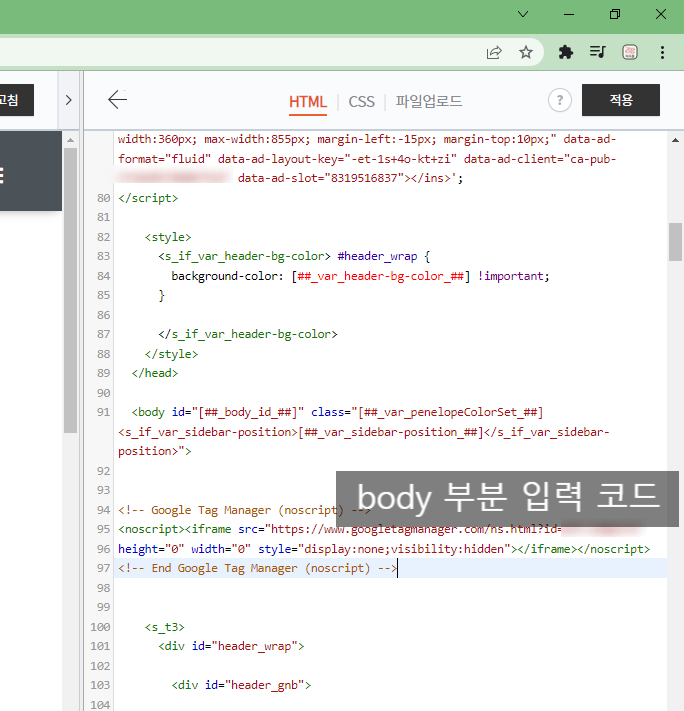Click </s_if_var_header-bg-color> on line 87
The image size is (684, 711).
[248, 334]
